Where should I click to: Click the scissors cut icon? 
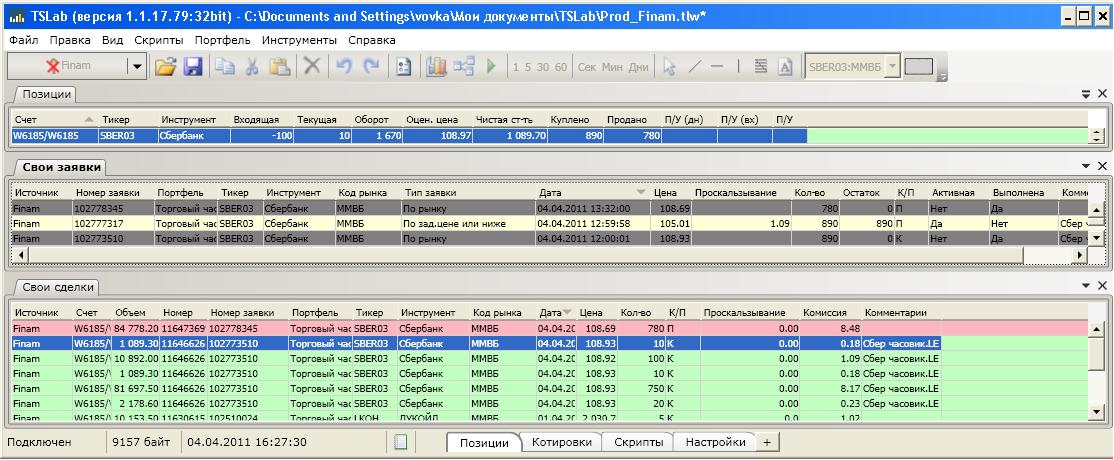click(252, 66)
